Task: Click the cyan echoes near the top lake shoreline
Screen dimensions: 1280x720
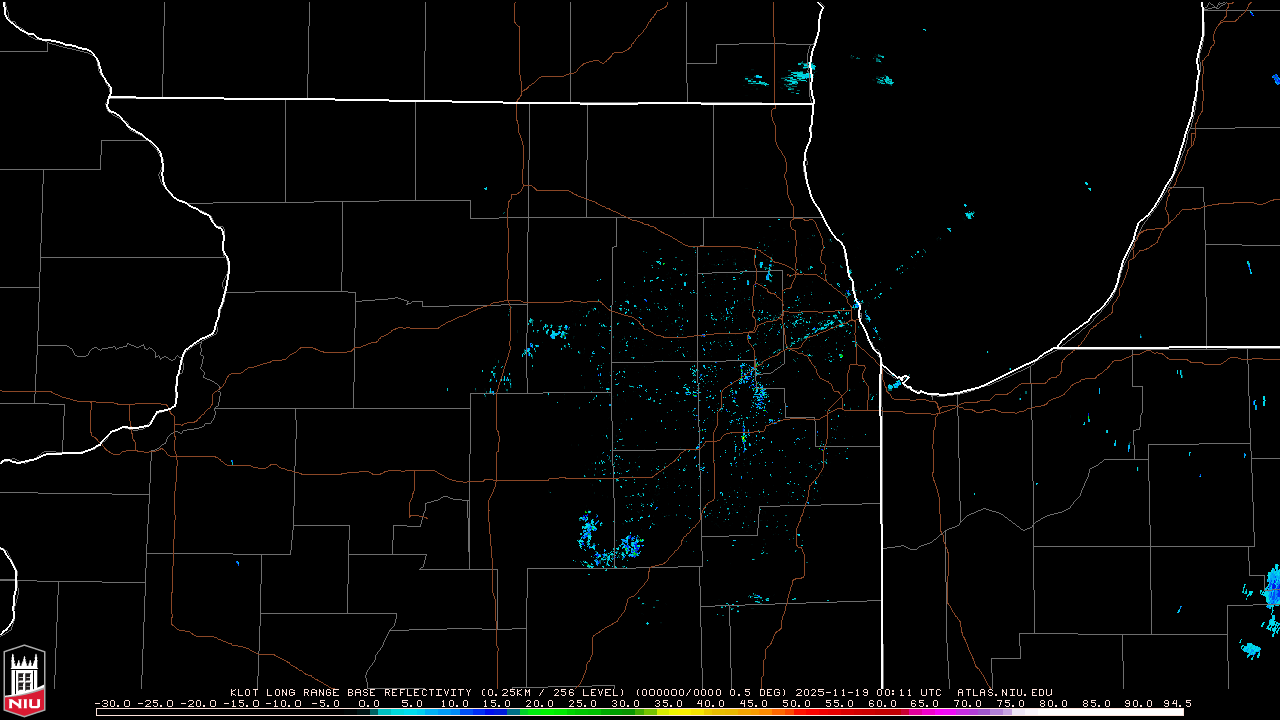Action: [800, 73]
